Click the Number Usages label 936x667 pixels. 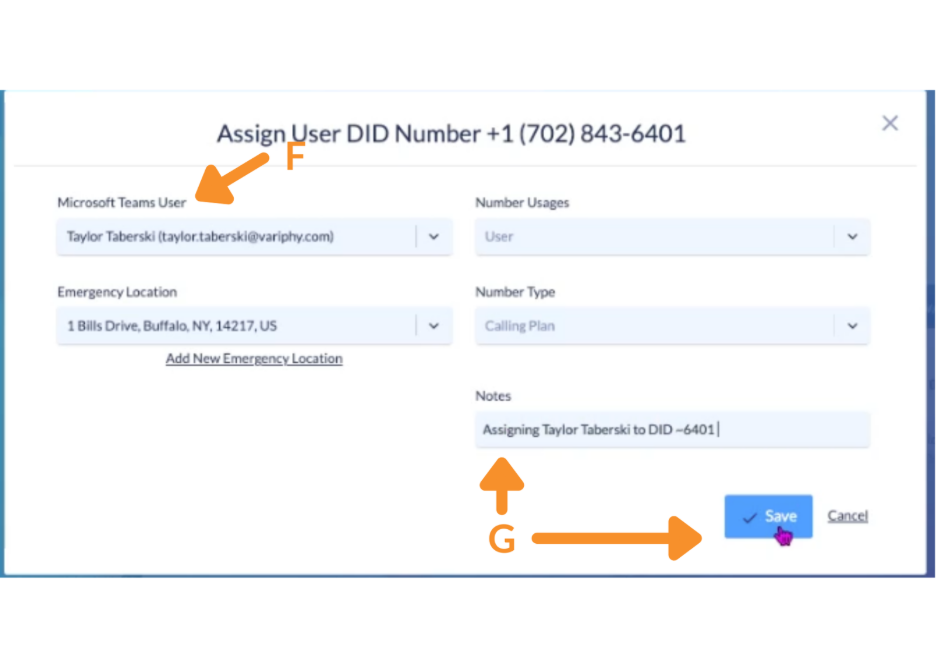(522, 203)
